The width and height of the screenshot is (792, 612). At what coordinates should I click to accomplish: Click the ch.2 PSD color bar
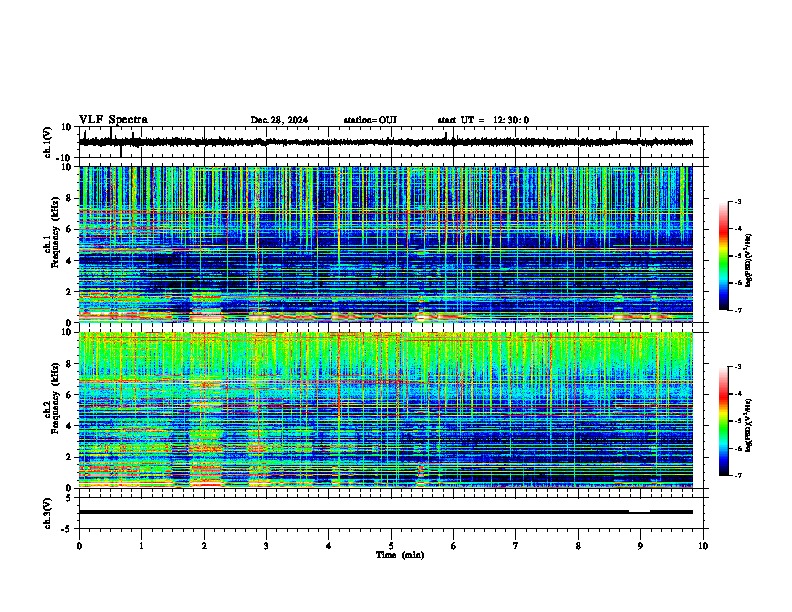pos(724,421)
